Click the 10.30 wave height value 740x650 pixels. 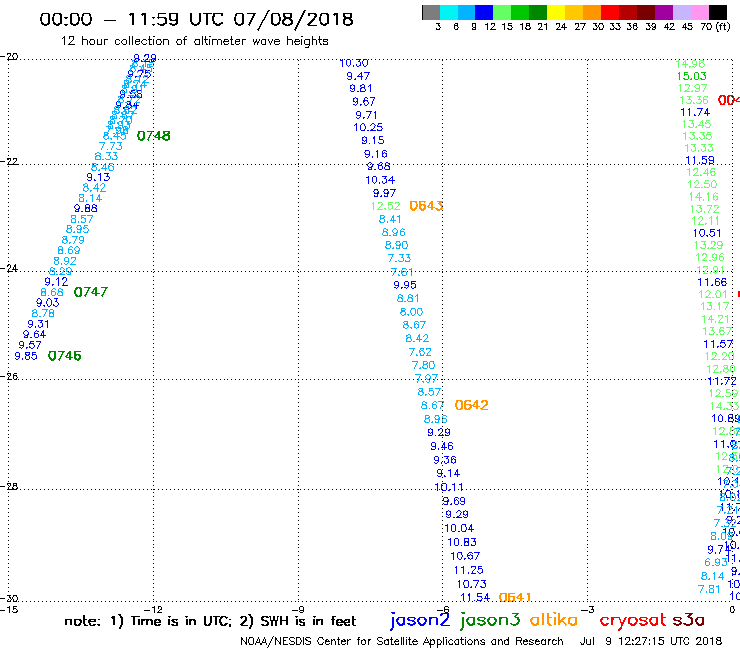click(354, 63)
